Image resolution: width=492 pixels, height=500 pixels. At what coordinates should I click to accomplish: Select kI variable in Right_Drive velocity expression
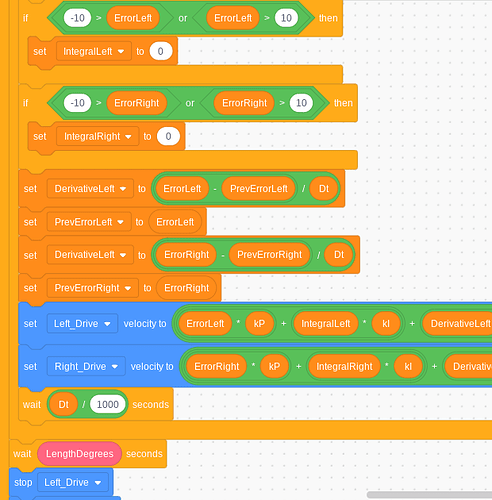(408, 367)
